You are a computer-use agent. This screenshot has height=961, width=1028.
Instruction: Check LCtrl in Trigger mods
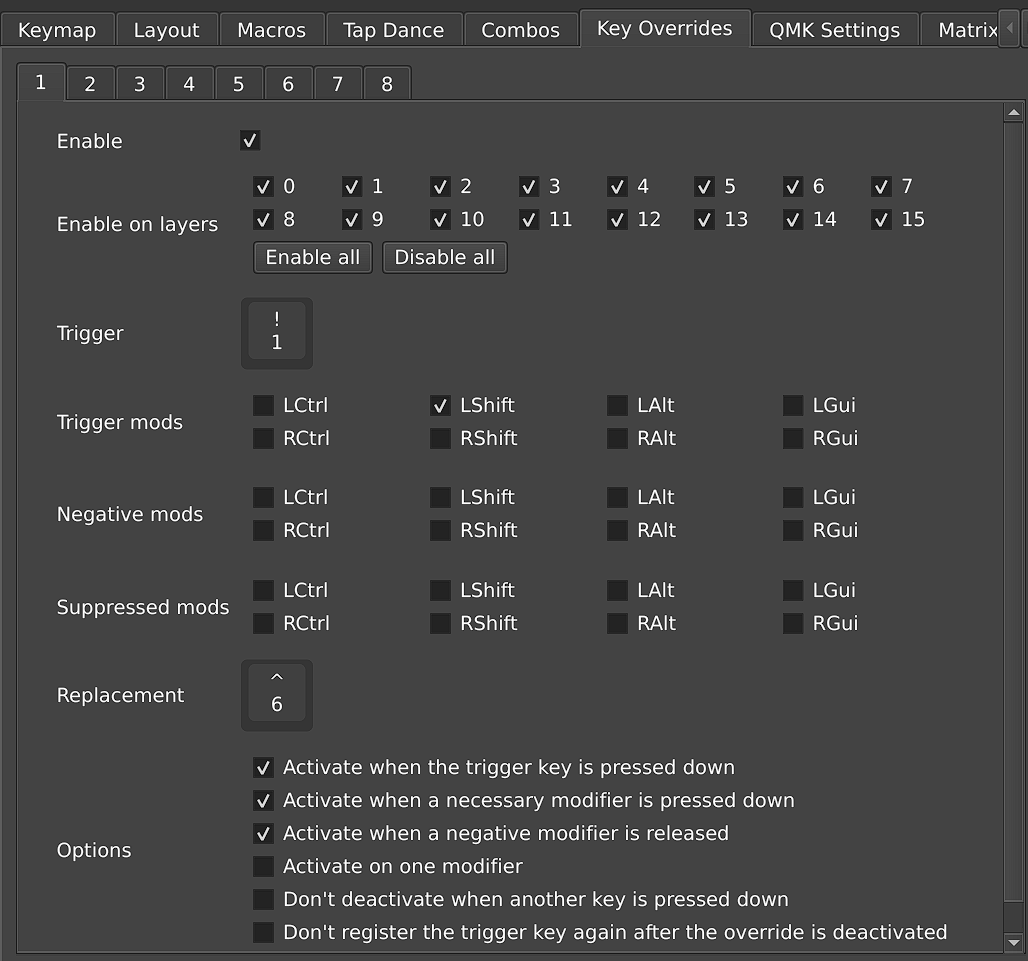click(x=264, y=406)
